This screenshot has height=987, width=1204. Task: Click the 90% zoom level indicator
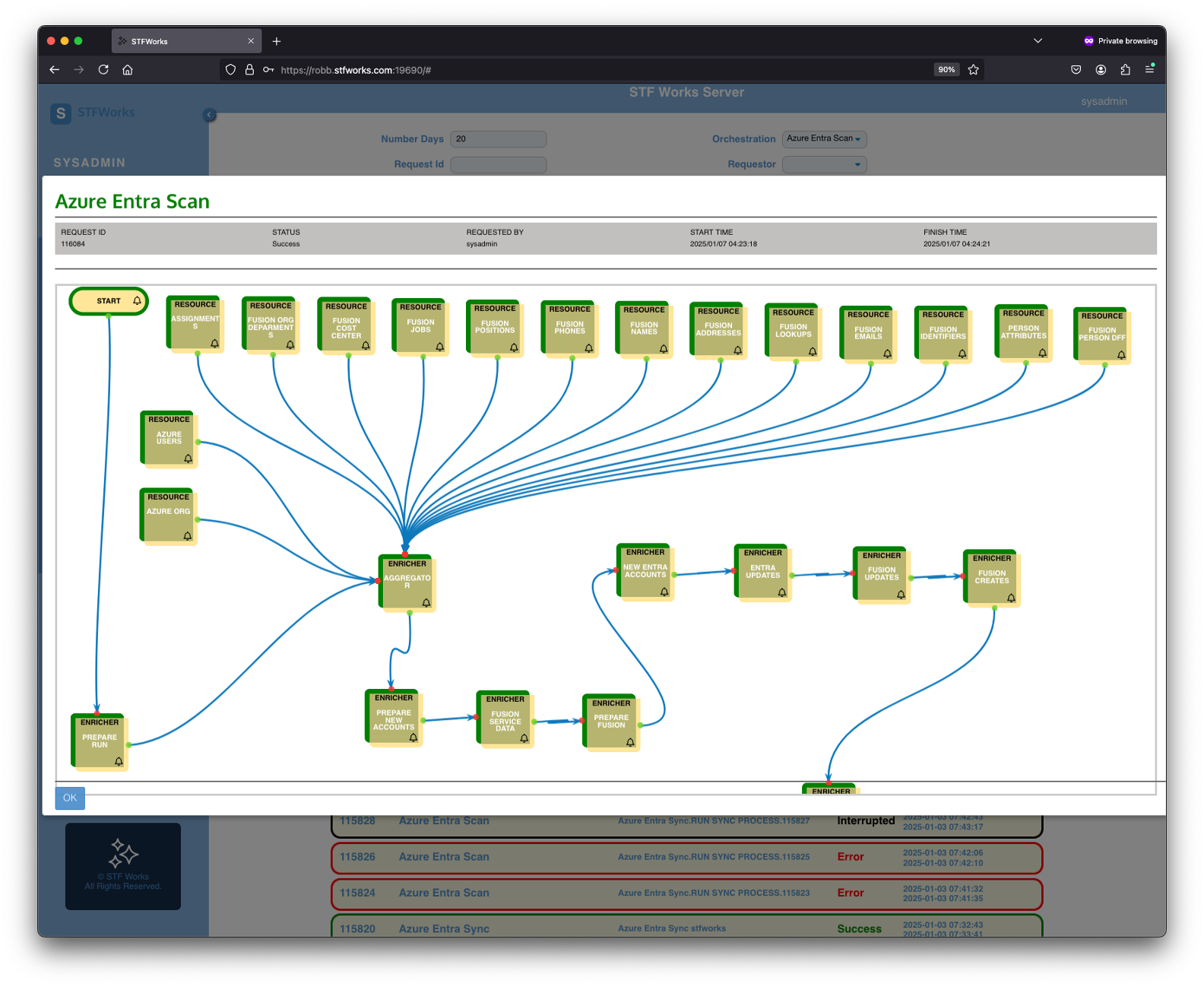pyautogui.click(x=946, y=70)
